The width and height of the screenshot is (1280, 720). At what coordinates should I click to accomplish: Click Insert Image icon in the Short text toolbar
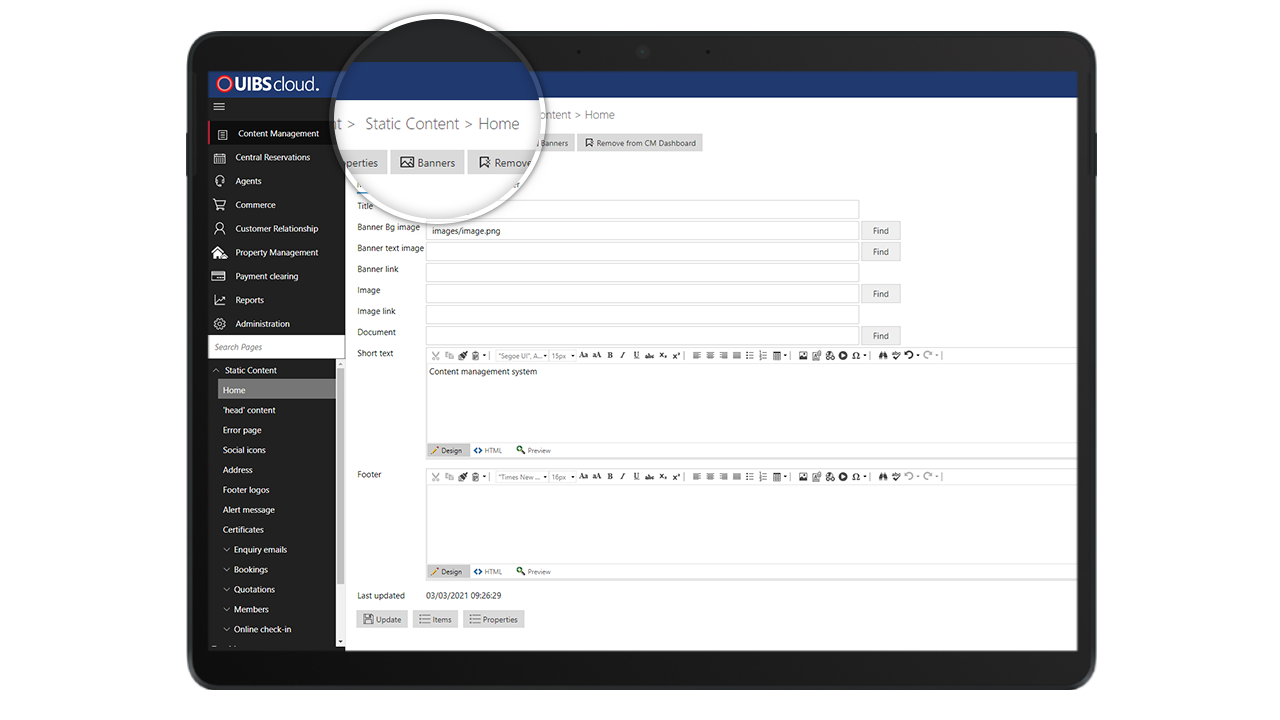pyautogui.click(x=803, y=355)
